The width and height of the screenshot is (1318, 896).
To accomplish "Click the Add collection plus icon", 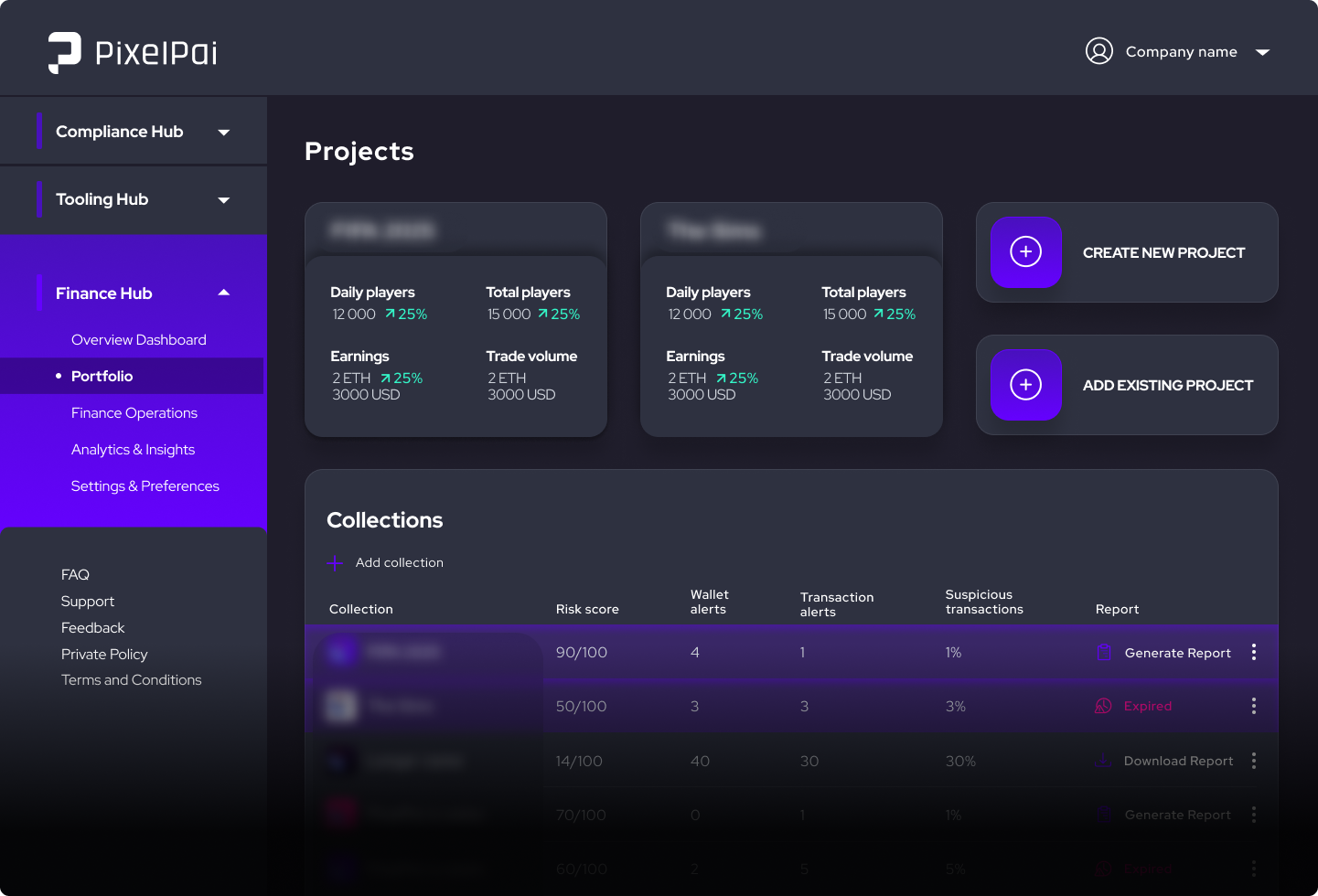I will coord(335,563).
